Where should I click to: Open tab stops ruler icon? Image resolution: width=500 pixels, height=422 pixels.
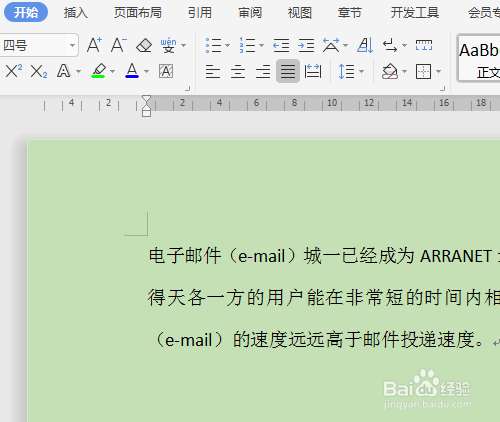[x=424, y=45]
